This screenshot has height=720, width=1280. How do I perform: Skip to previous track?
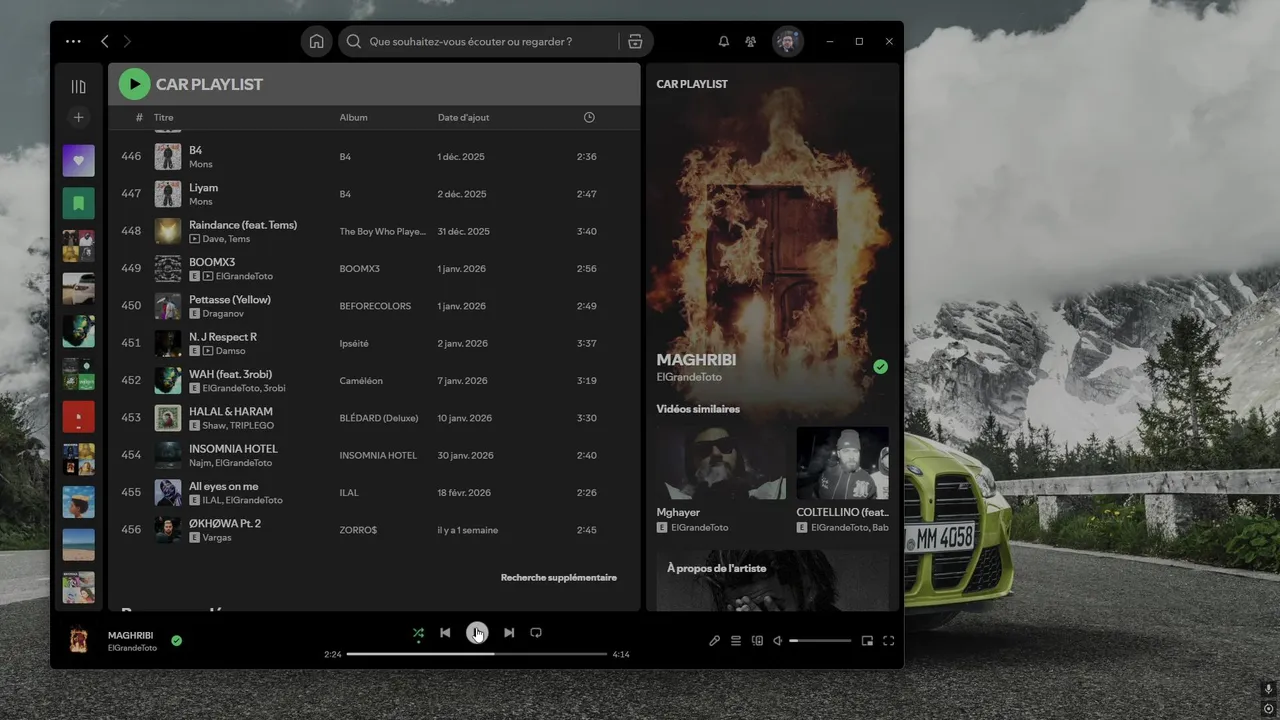click(x=445, y=633)
